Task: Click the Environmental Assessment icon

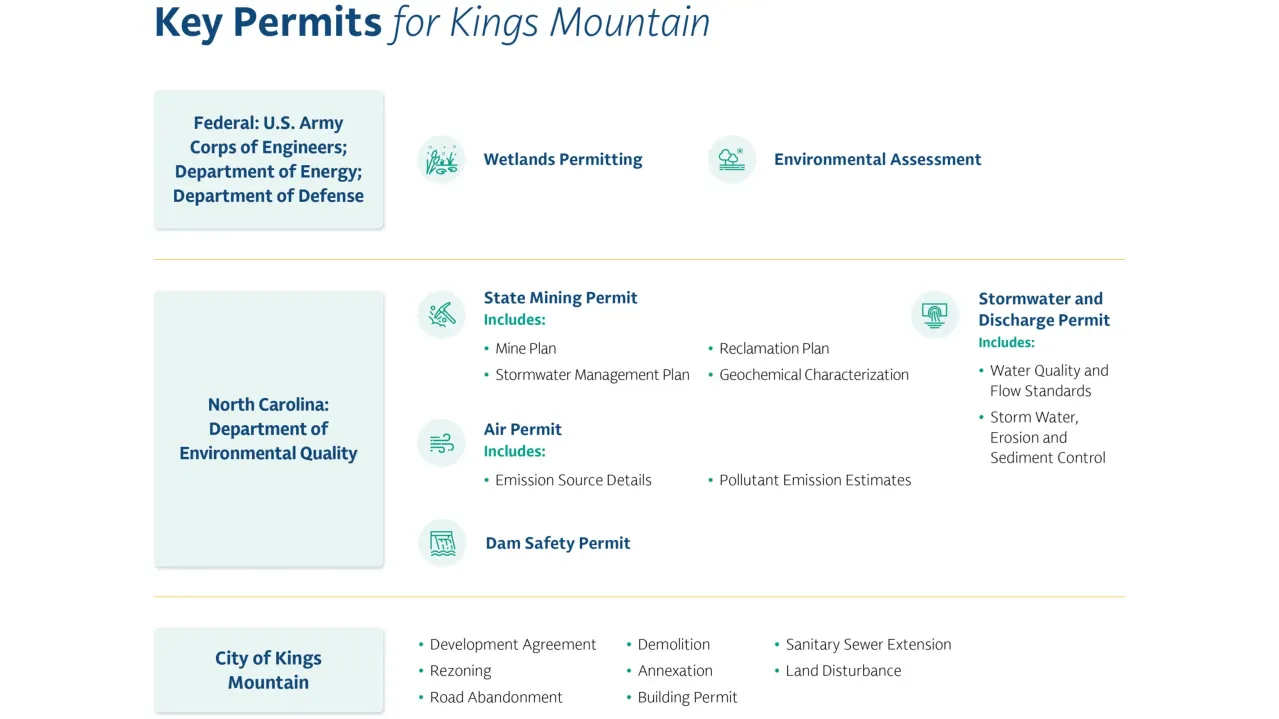Action: [x=731, y=159]
